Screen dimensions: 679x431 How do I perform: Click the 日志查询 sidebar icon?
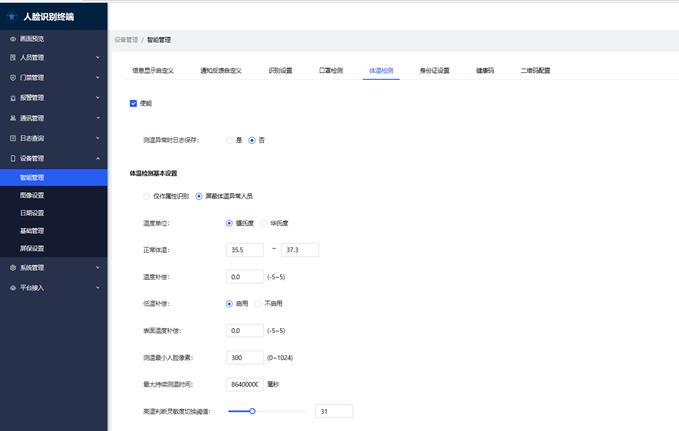(x=13, y=138)
